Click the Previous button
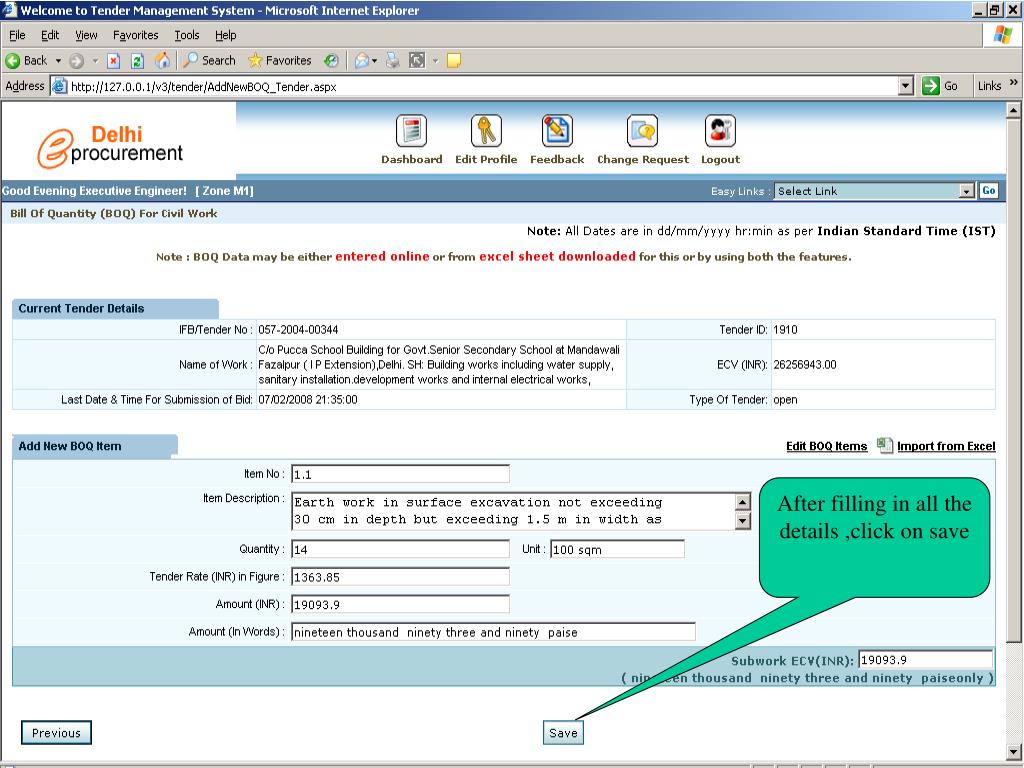Viewport: 1024px width, 768px height. [56, 733]
